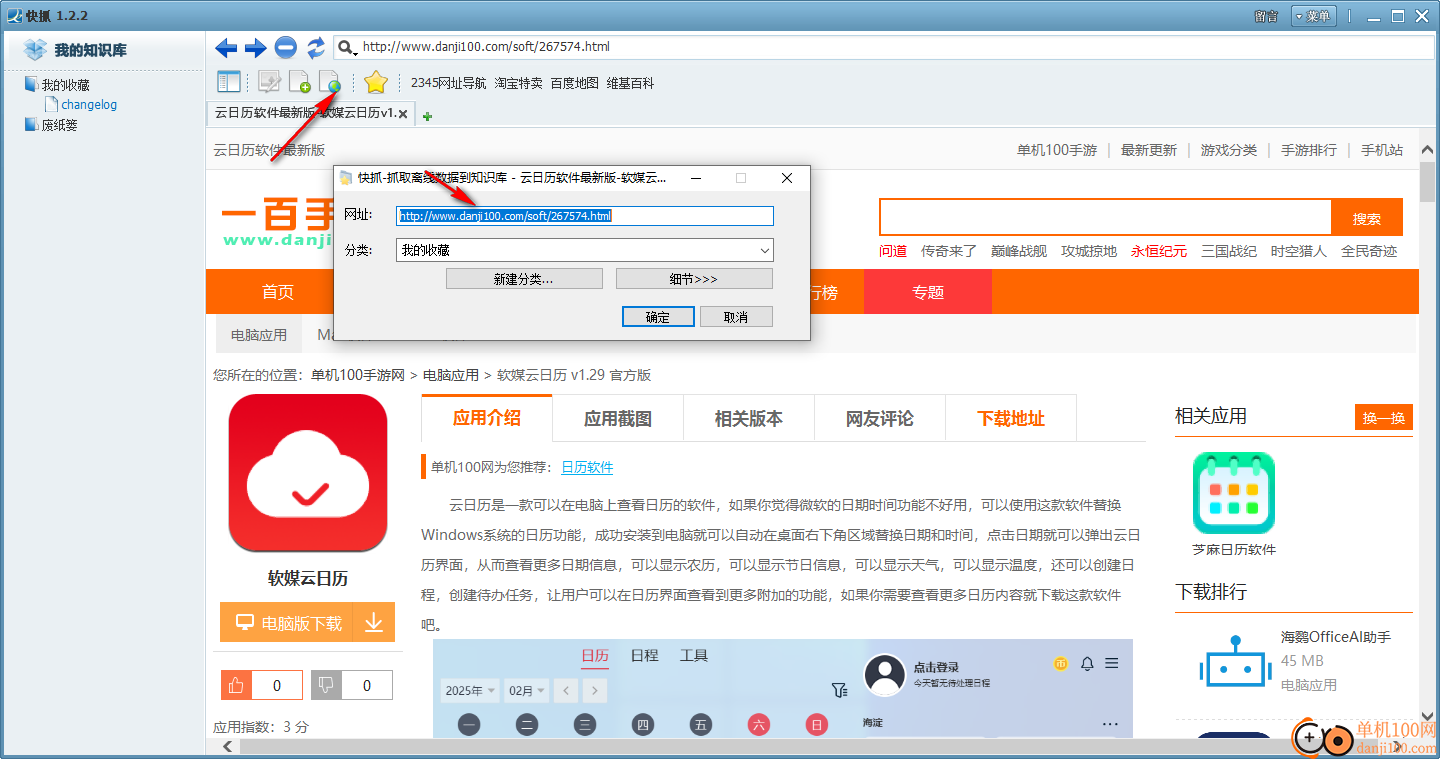Switch to the 下载地址 tab

(1011, 419)
